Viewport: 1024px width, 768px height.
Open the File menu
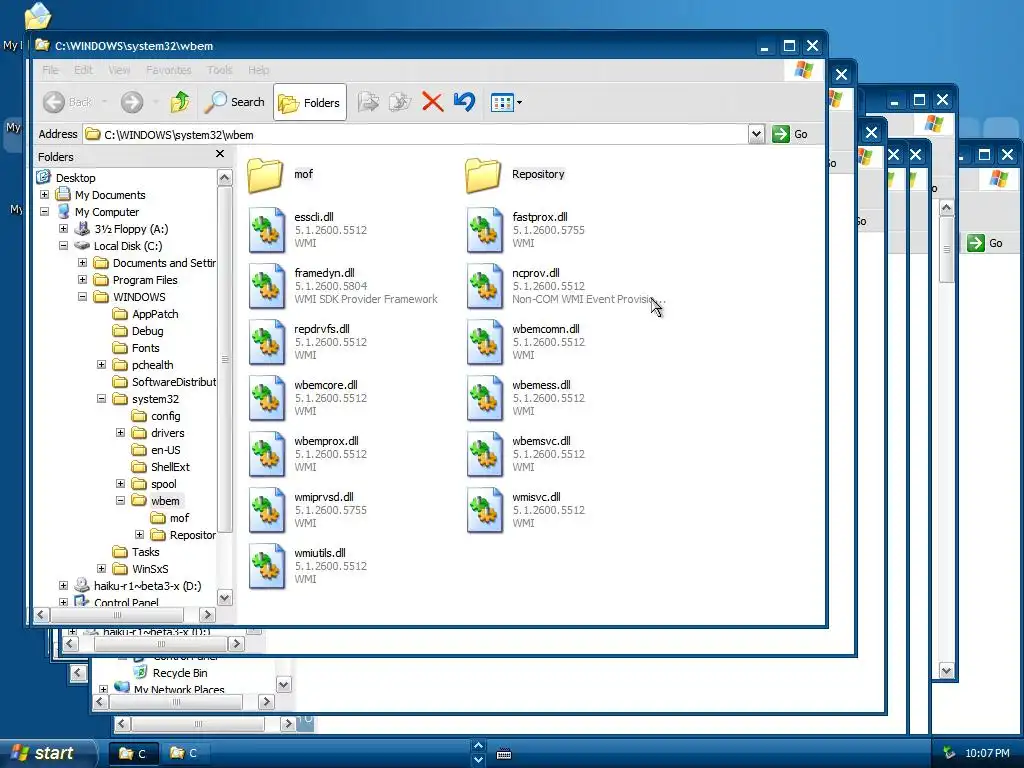click(x=50, y=70)
